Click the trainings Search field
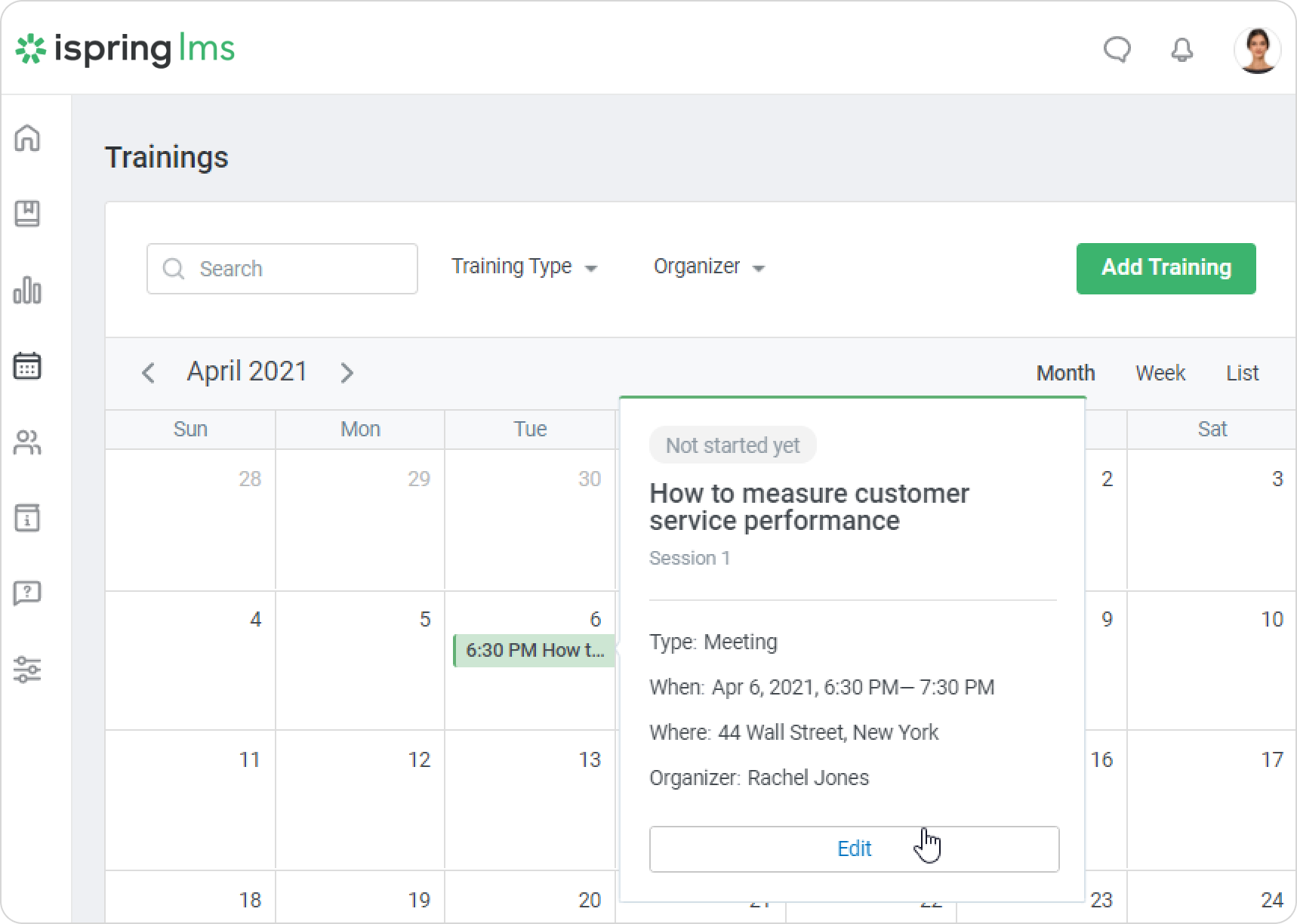 tap(282, 269)
